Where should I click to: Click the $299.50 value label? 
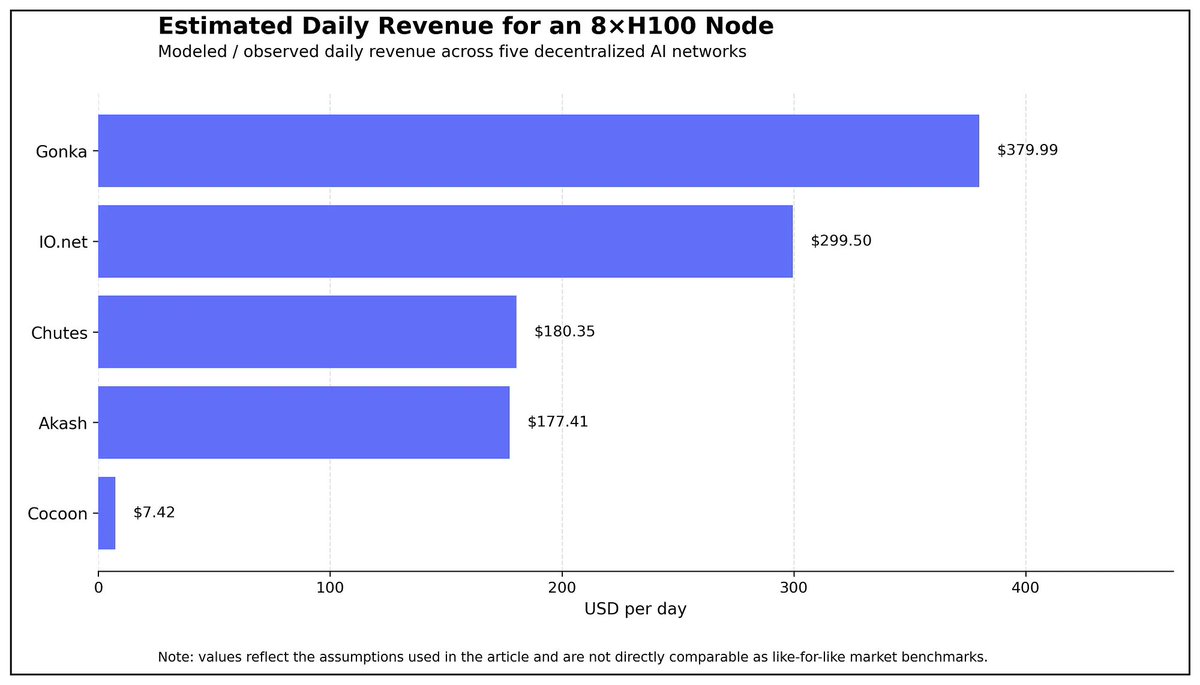coord(841,241)
